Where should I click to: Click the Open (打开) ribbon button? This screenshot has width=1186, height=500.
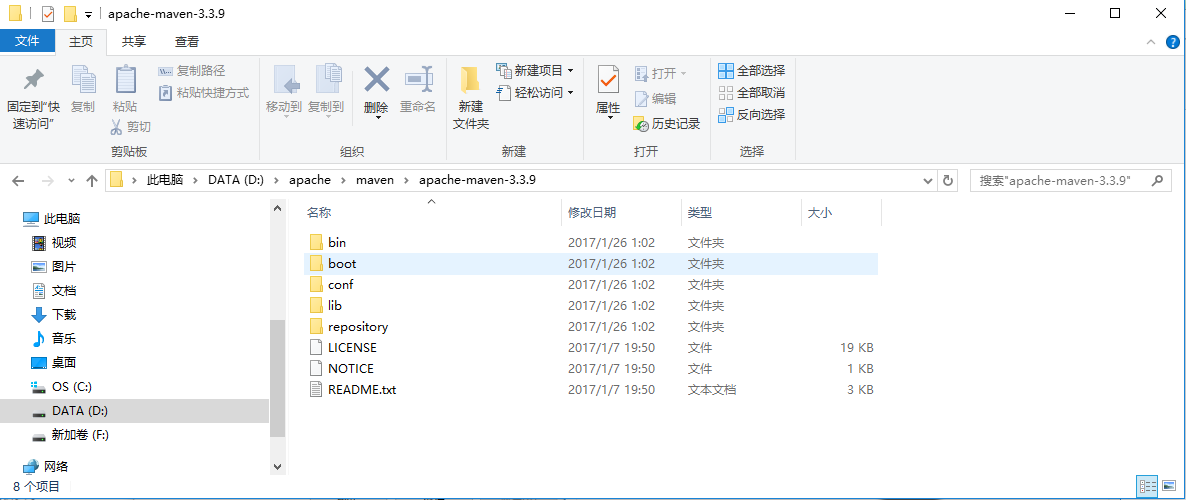pyautogui.click(x=660, y=73)
